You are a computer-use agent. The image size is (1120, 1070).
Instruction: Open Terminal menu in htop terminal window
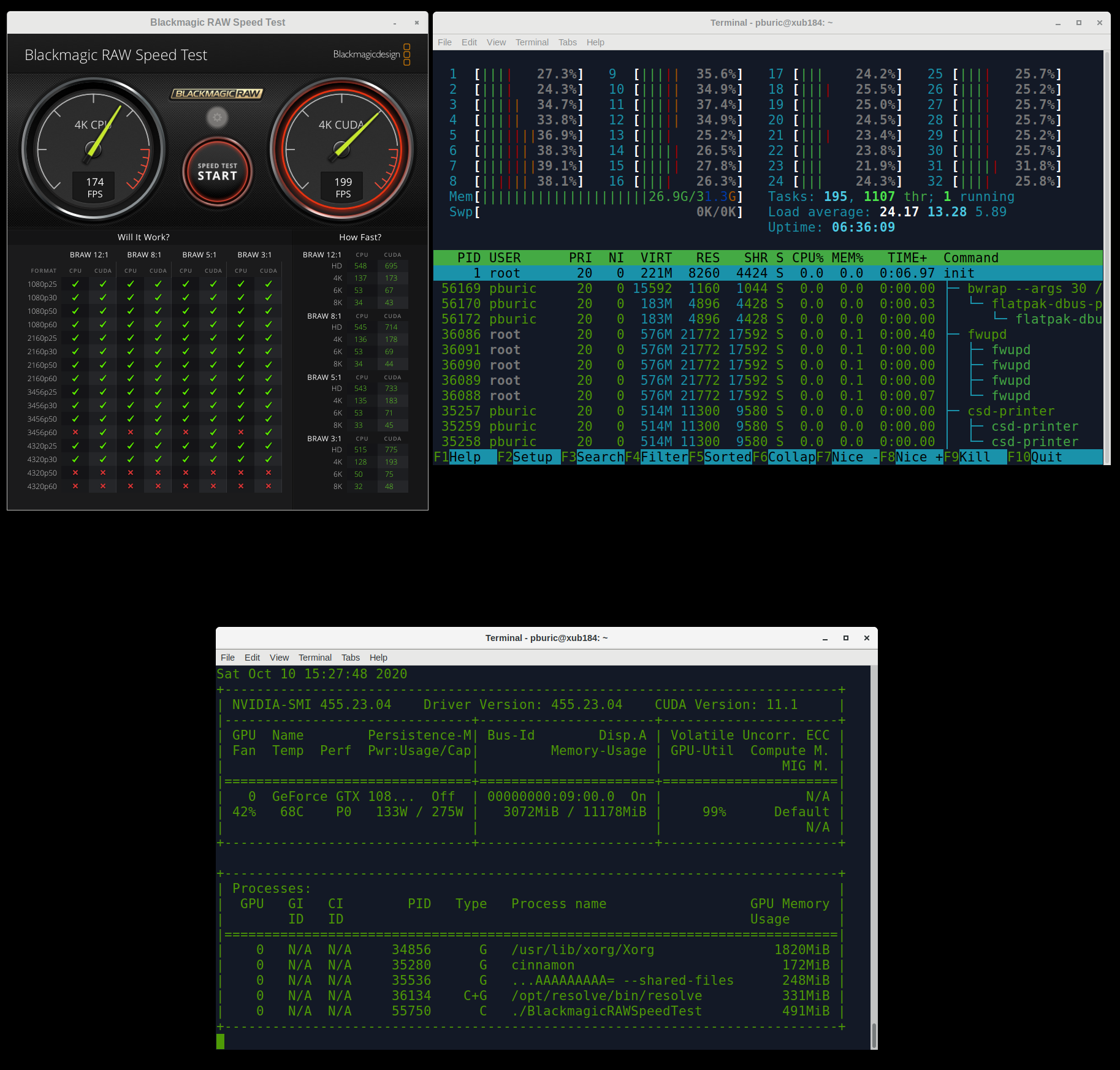531,42
